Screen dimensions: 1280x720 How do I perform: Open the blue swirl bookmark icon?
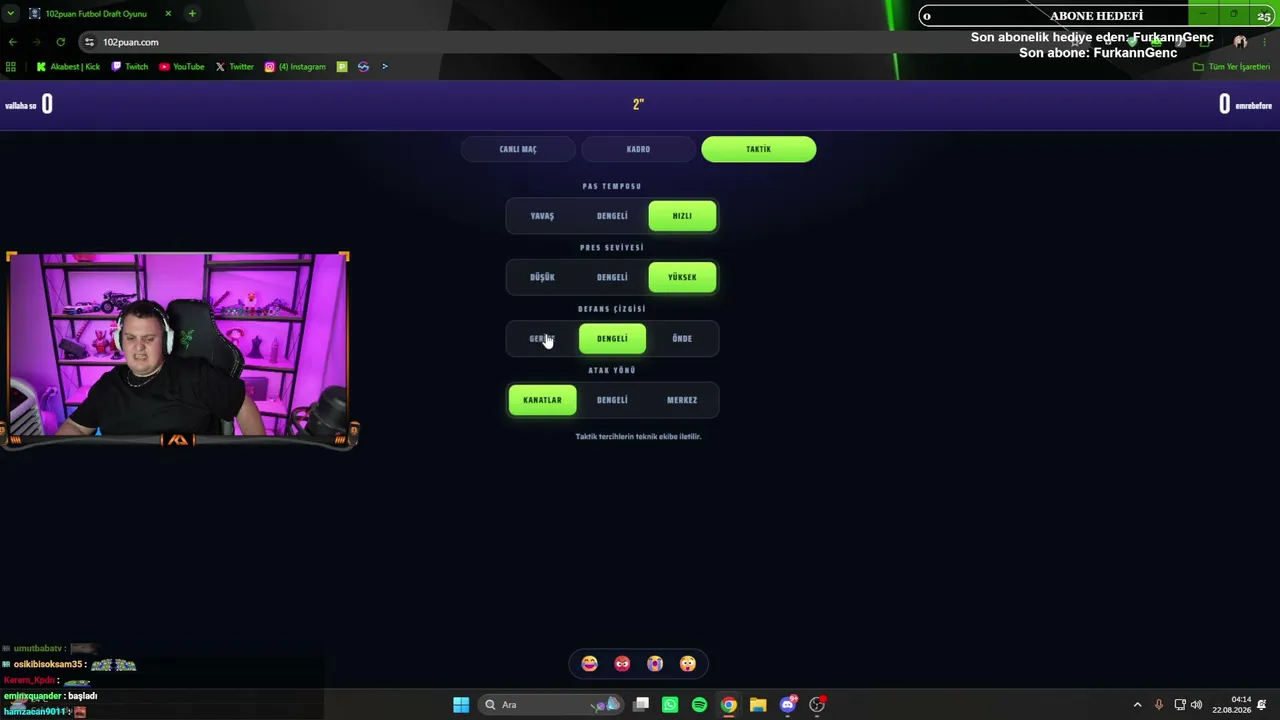point(363,67)
